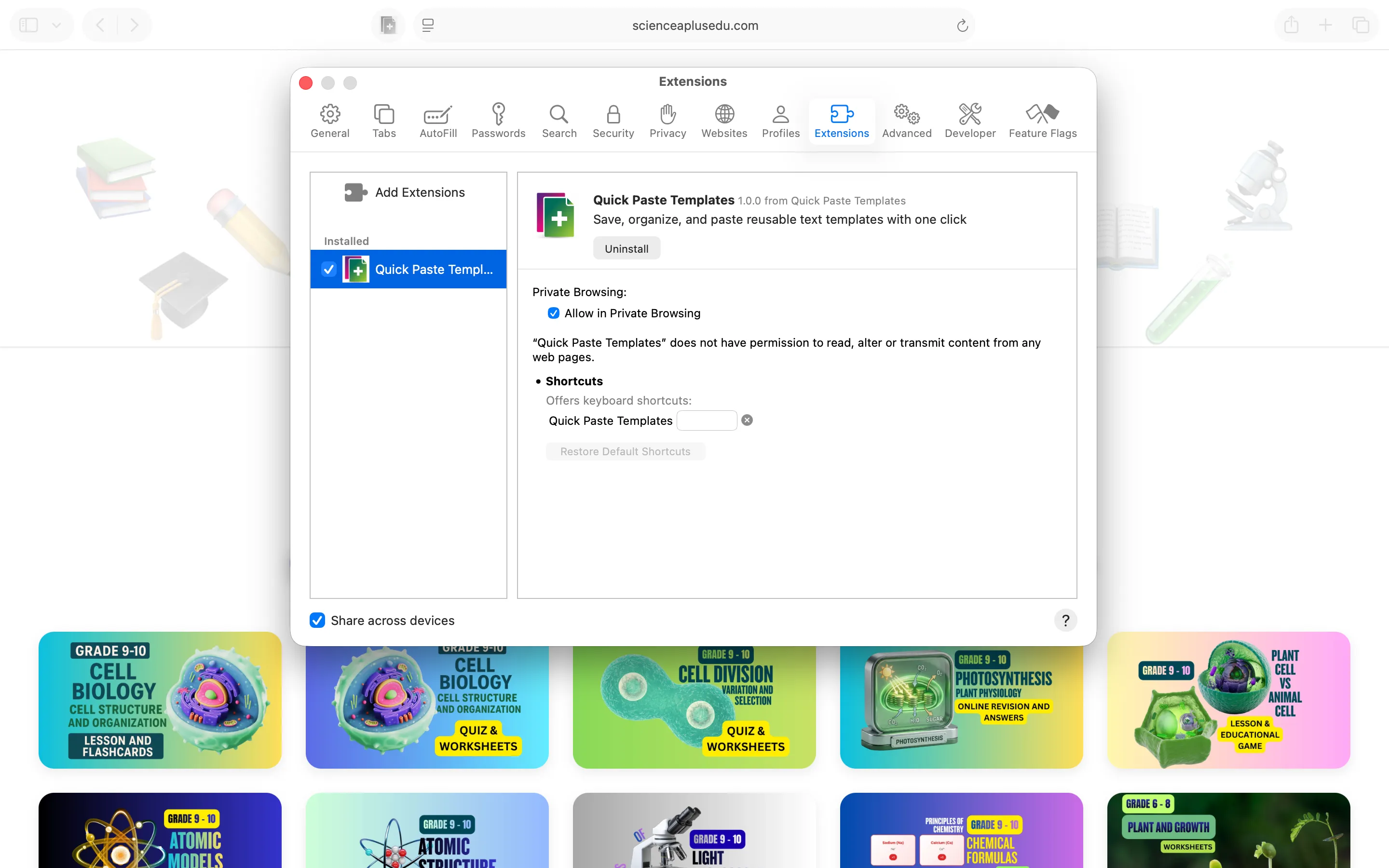
Task: Open the General settings tab
Action: [x=329, y=121]
